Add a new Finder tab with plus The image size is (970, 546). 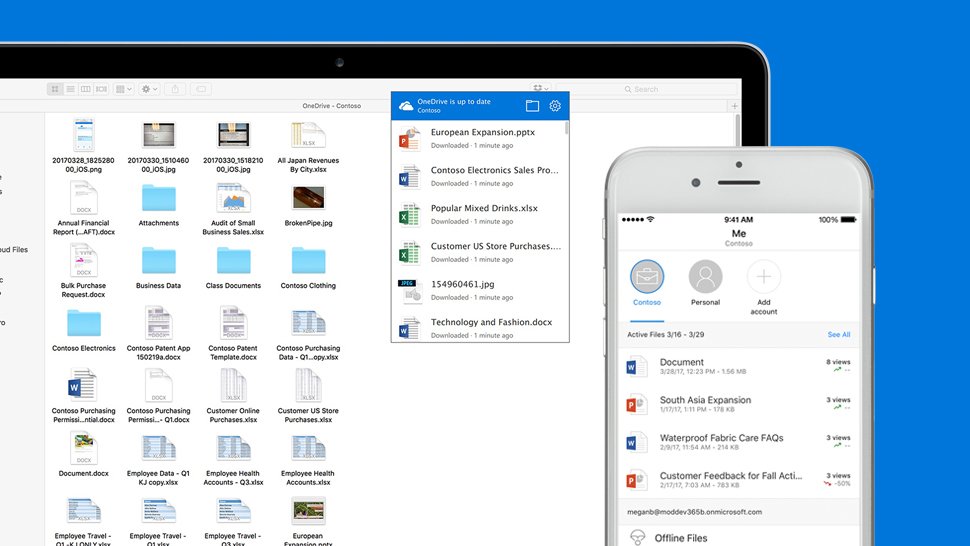coord(734,106)
